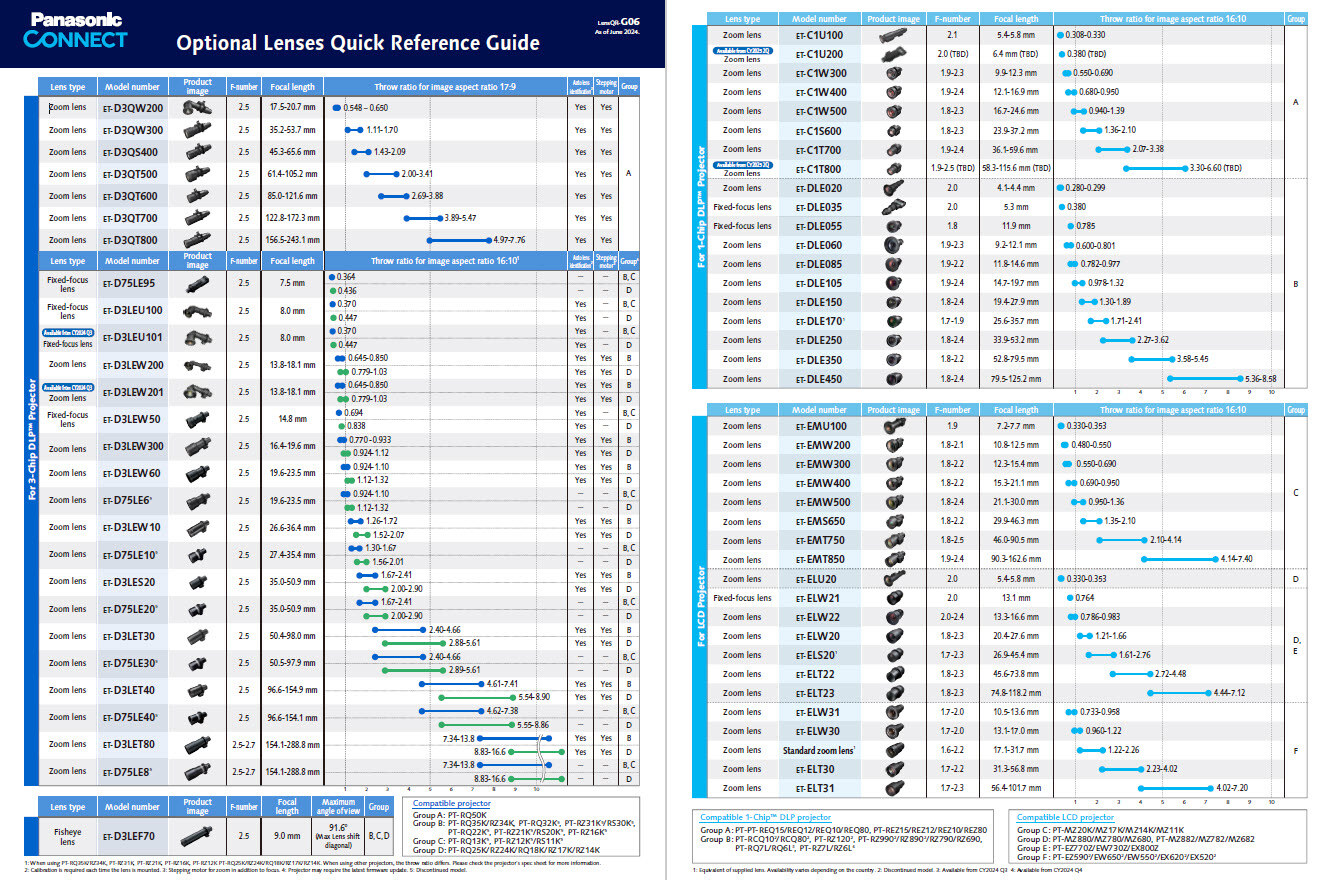Viewport: 1328px width, 880px height.
Task: Click model number ET-C1W300
Action: [x=820, y=73]
